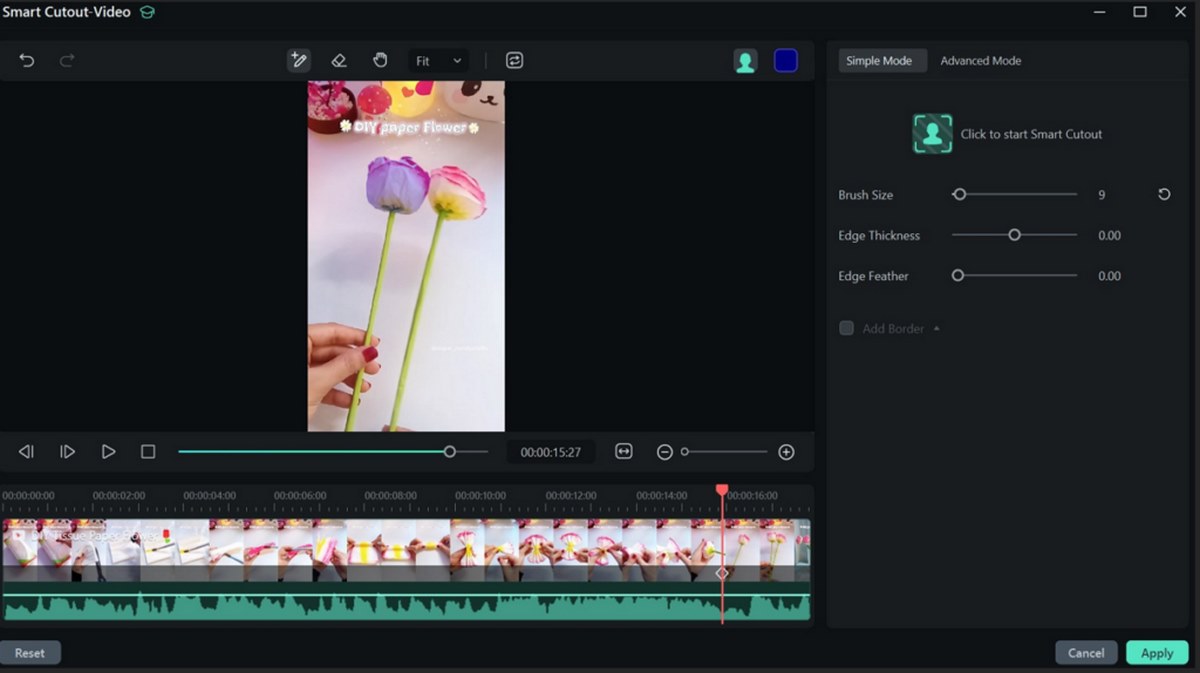The image size is (1200, 673).
Task: Expand the Add Border options arrow
Action: click(937, 328)
